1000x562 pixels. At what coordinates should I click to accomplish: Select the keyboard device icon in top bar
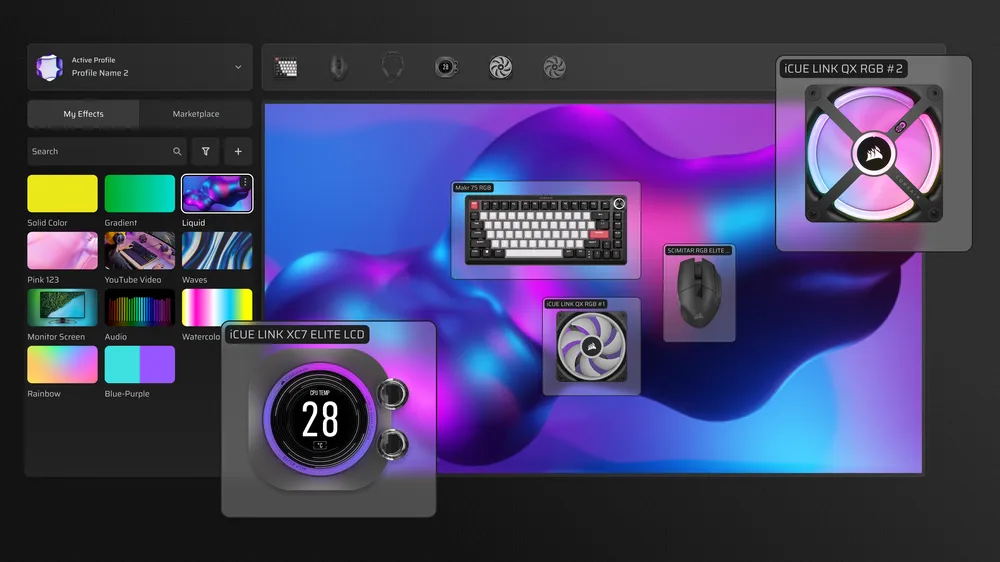286,67
